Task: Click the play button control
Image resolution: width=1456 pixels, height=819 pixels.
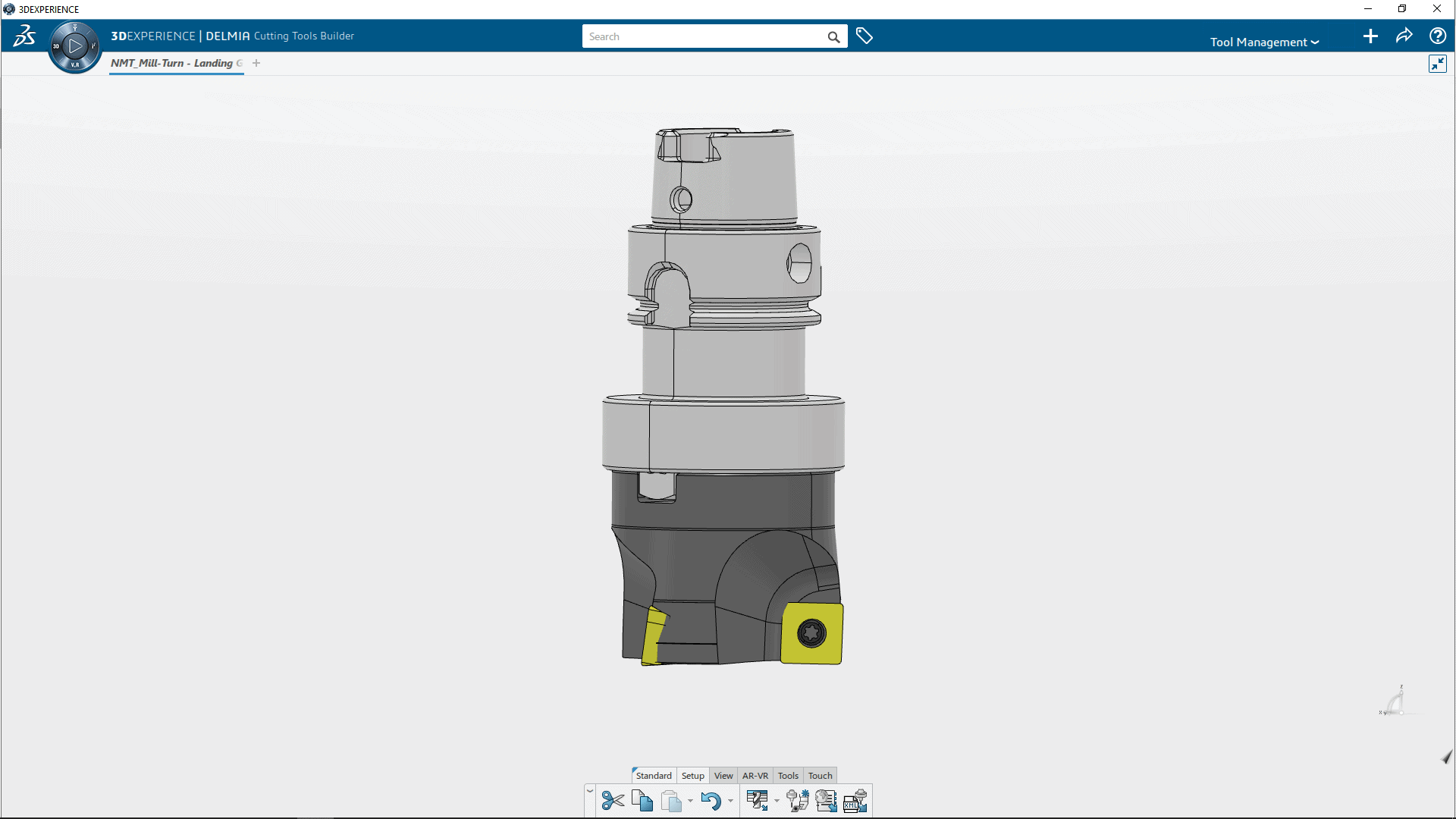Action: point(75,41)
